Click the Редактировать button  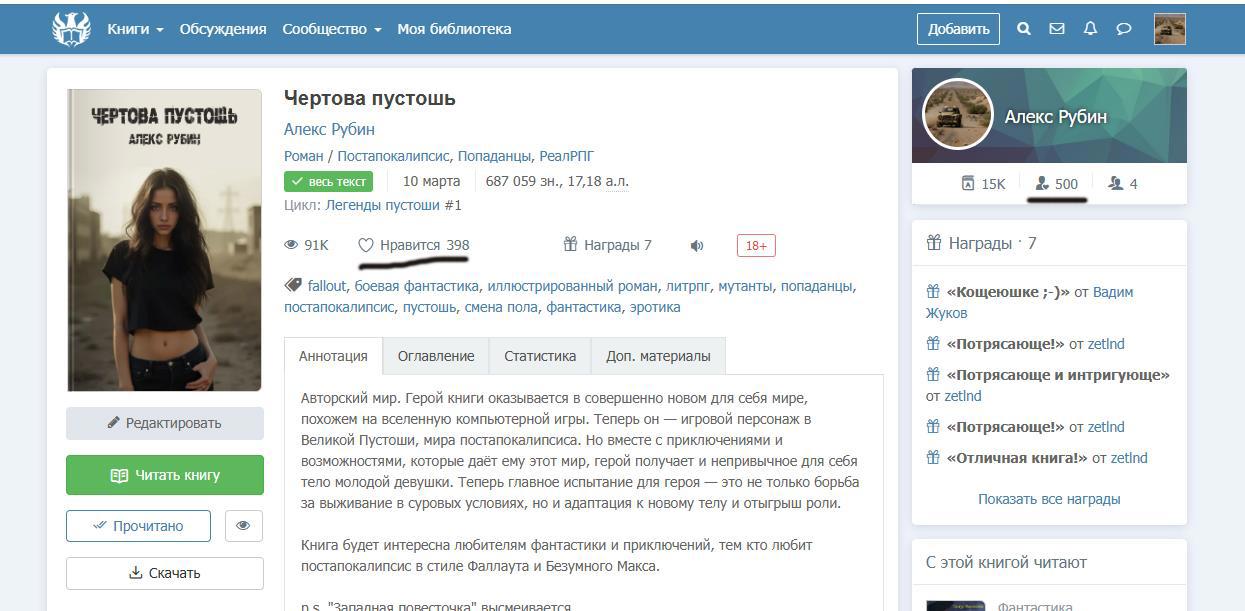pyautogui.click(x=165, y=423)
